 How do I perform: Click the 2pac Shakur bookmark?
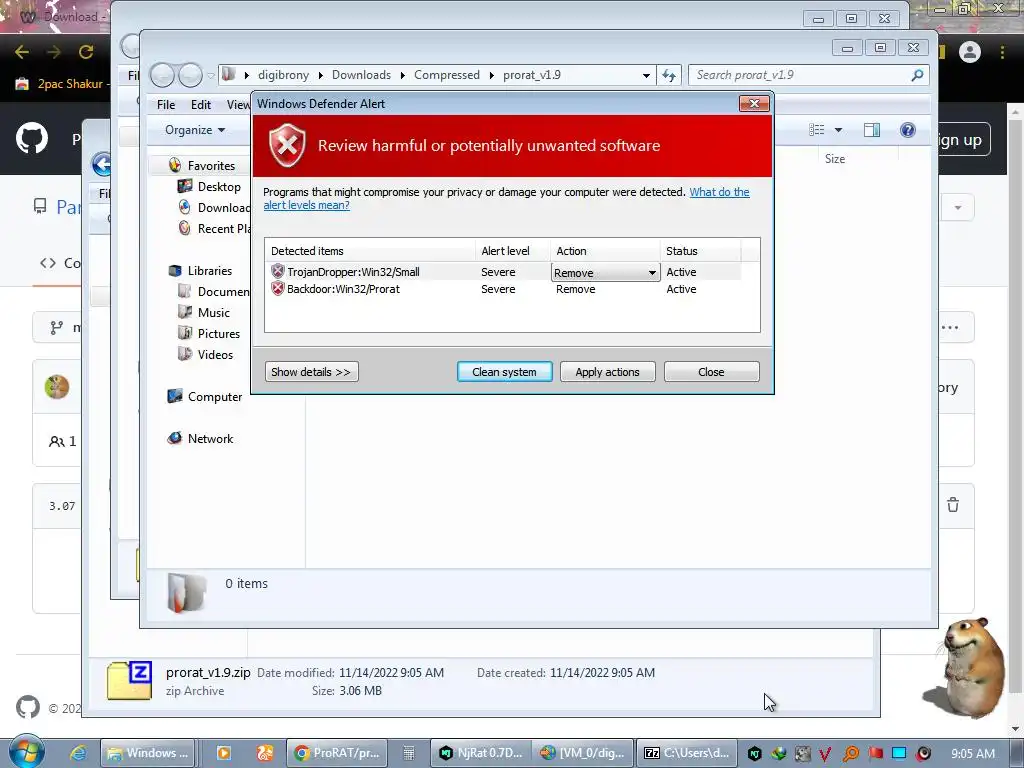point(60,84)
